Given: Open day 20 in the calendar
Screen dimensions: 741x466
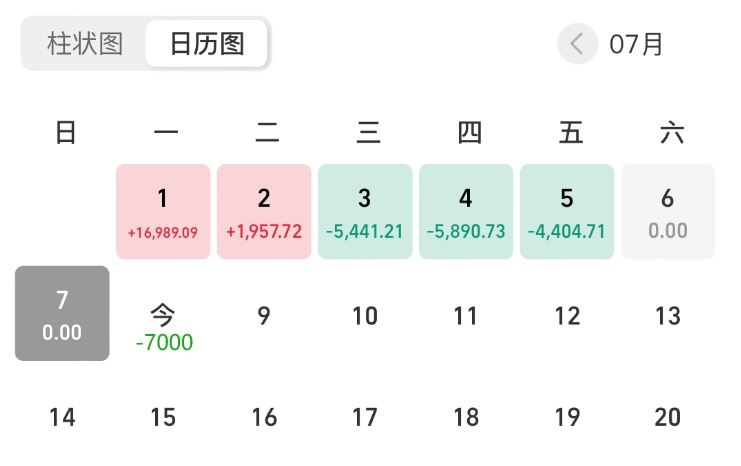Looking at the screenshot, I should [668, 417].
